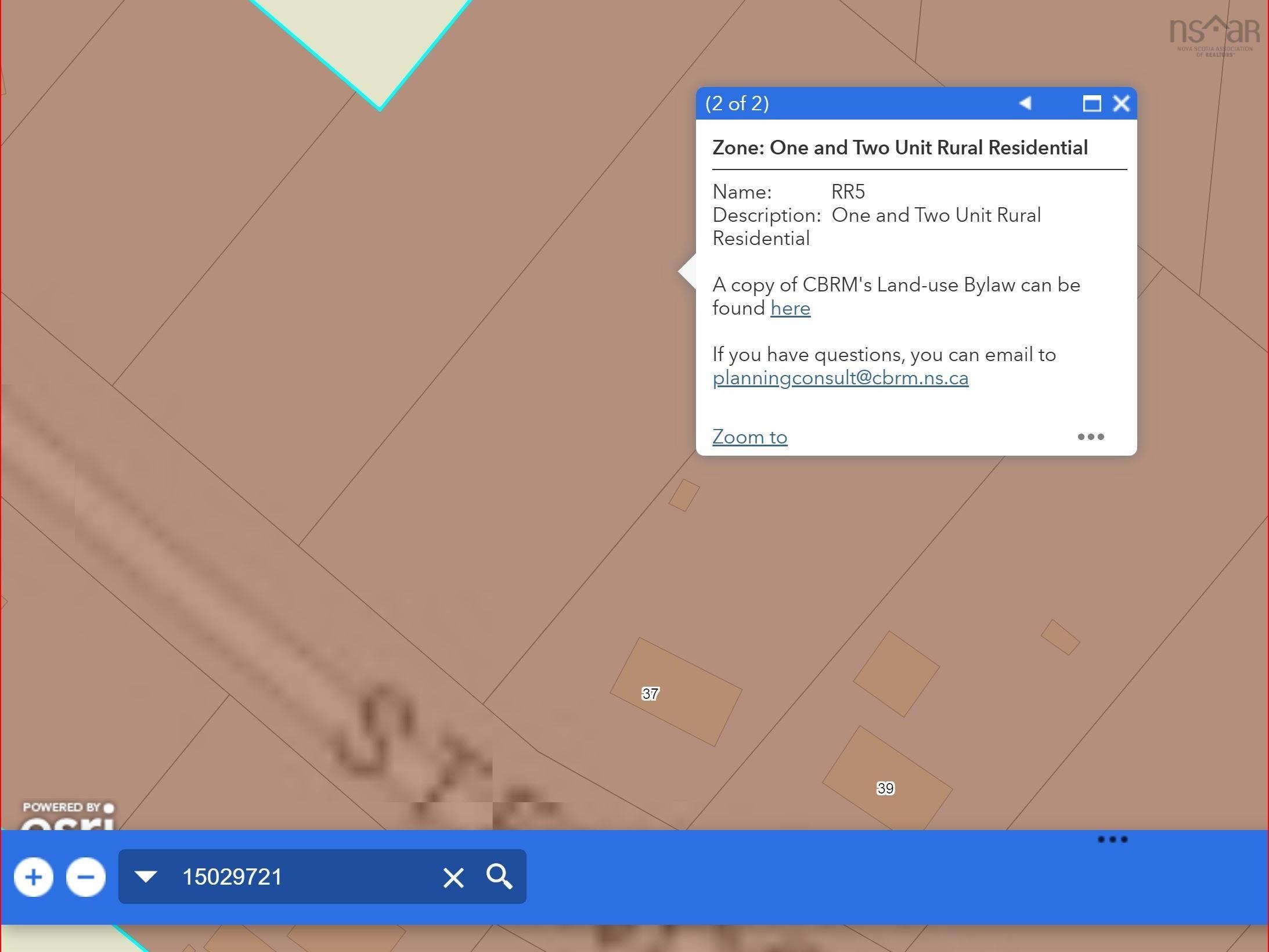
Task: Click the Esri logo attribution
Action: [x=69, y=817]
